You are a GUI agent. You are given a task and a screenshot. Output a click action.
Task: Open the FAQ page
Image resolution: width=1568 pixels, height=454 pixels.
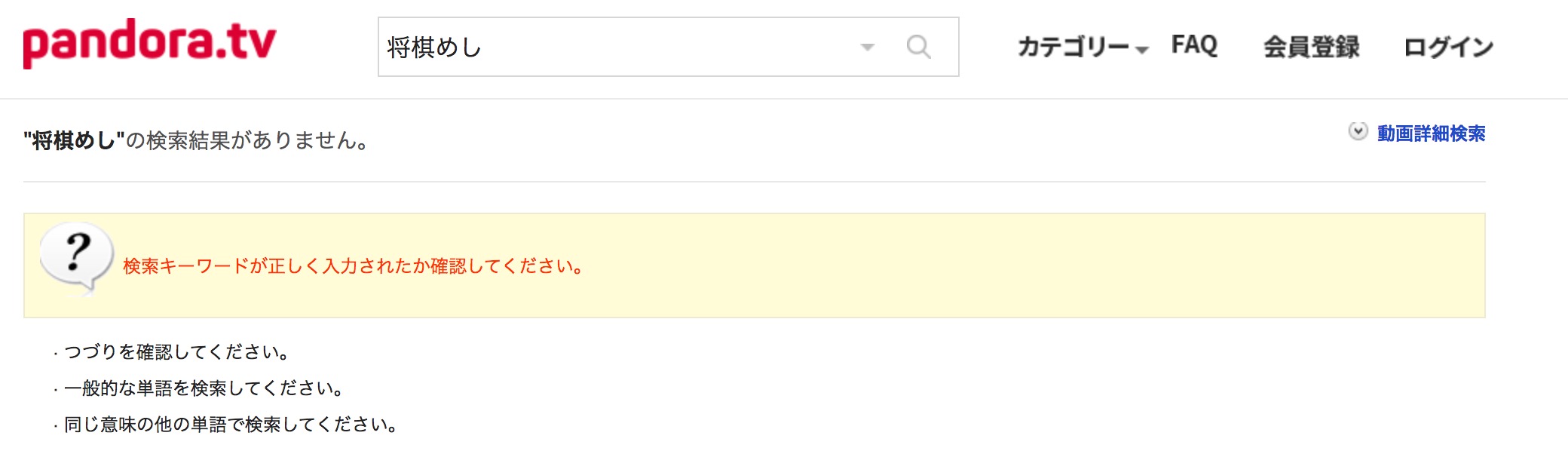tap(1194, 45)
